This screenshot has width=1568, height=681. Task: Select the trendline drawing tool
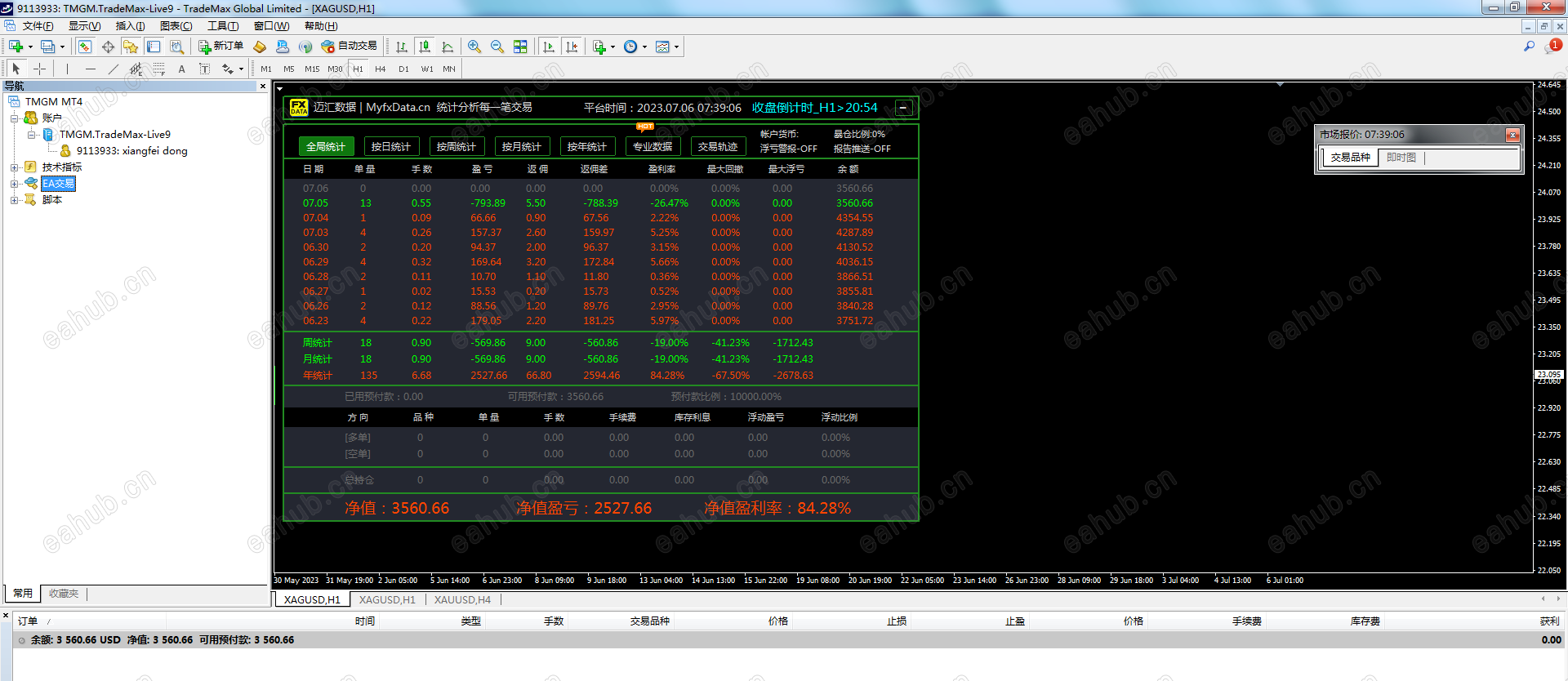(113, 69)
